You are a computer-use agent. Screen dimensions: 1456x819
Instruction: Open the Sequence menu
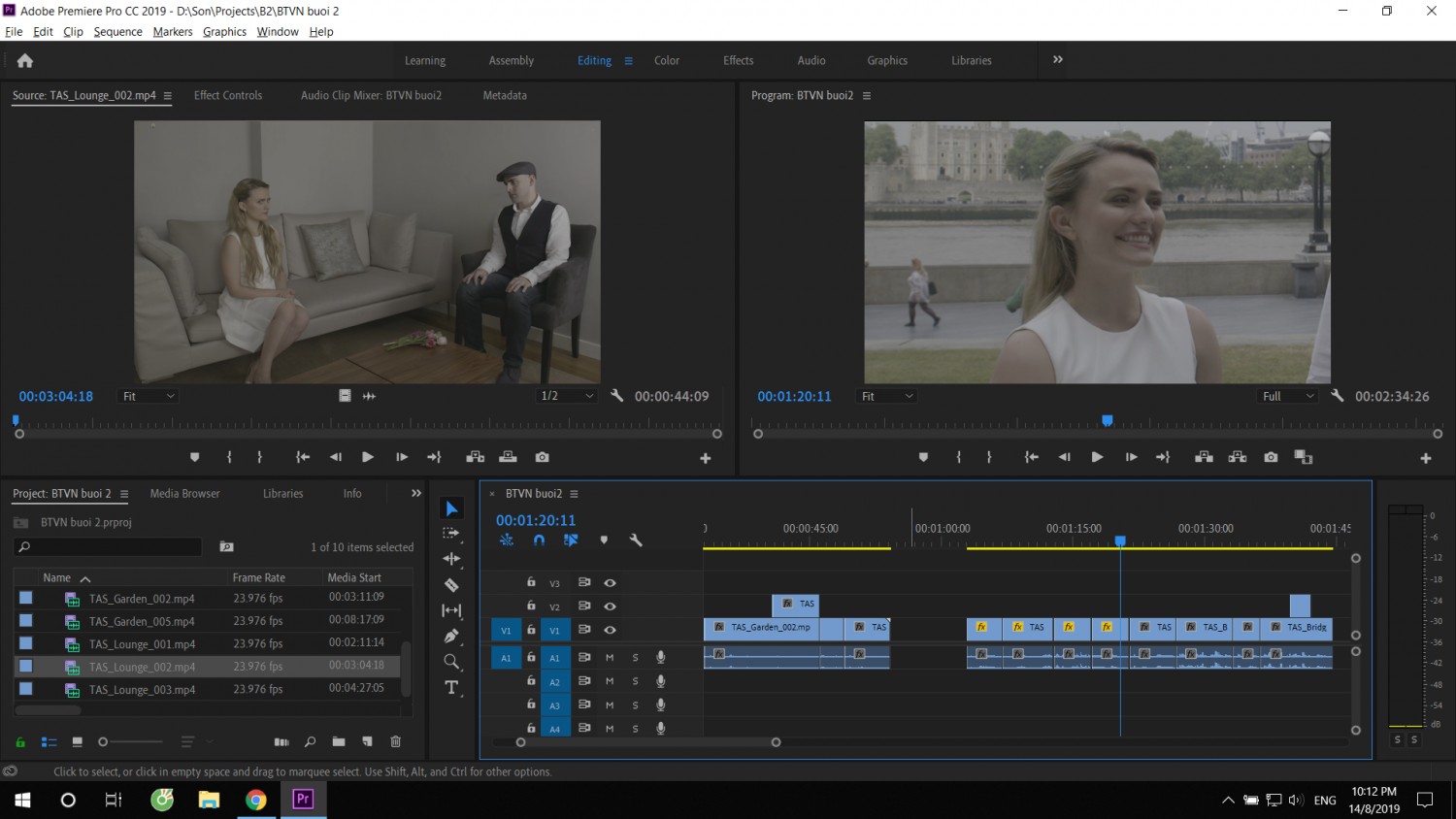coord(117,32)
